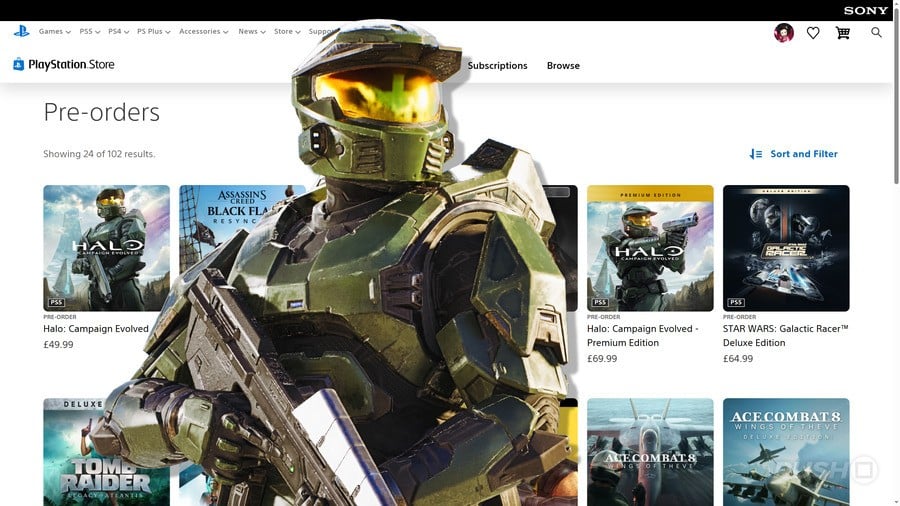Expand the PS4 dropdown menu
Viewport: 900px width, 506px height.
[118, 32]
